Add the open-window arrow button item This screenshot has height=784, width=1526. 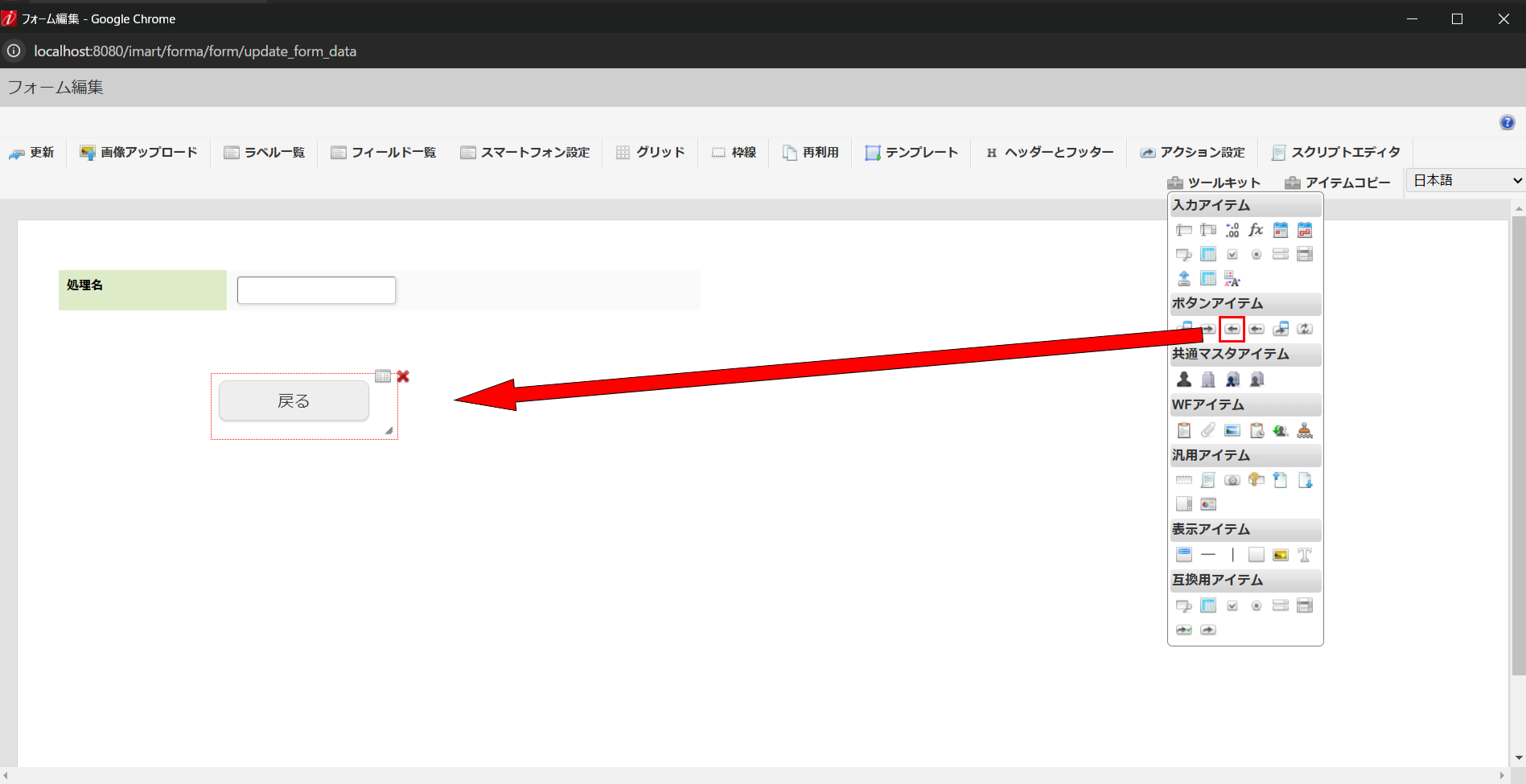[1281, 329]
